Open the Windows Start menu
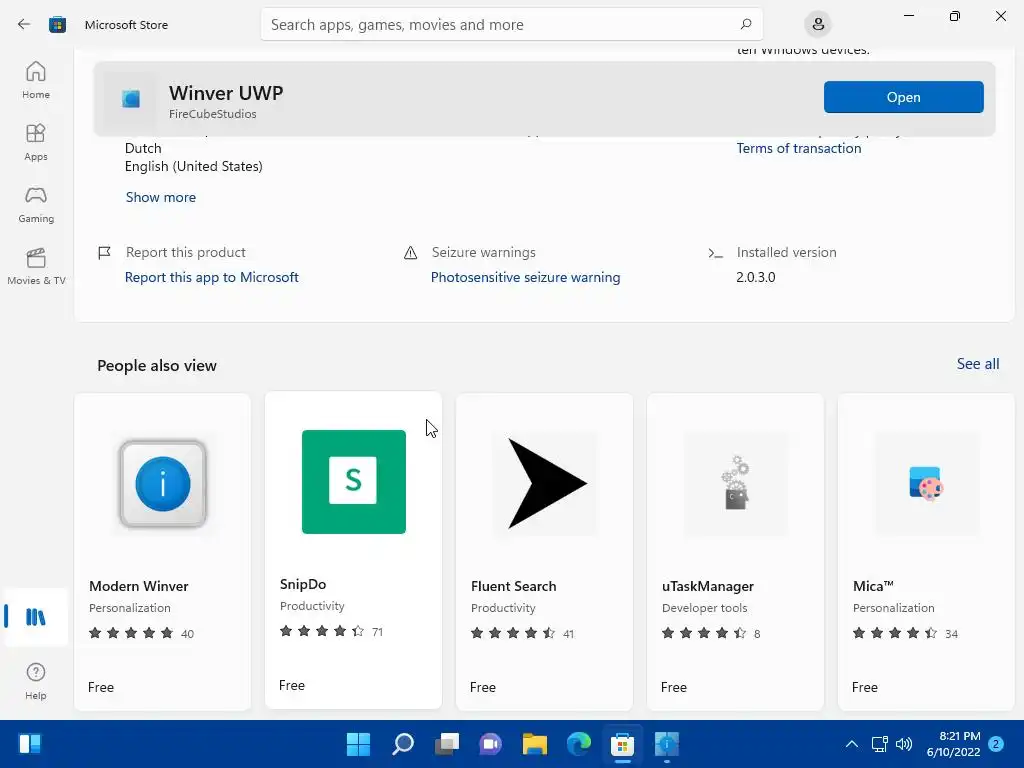 tap(358, 744)
